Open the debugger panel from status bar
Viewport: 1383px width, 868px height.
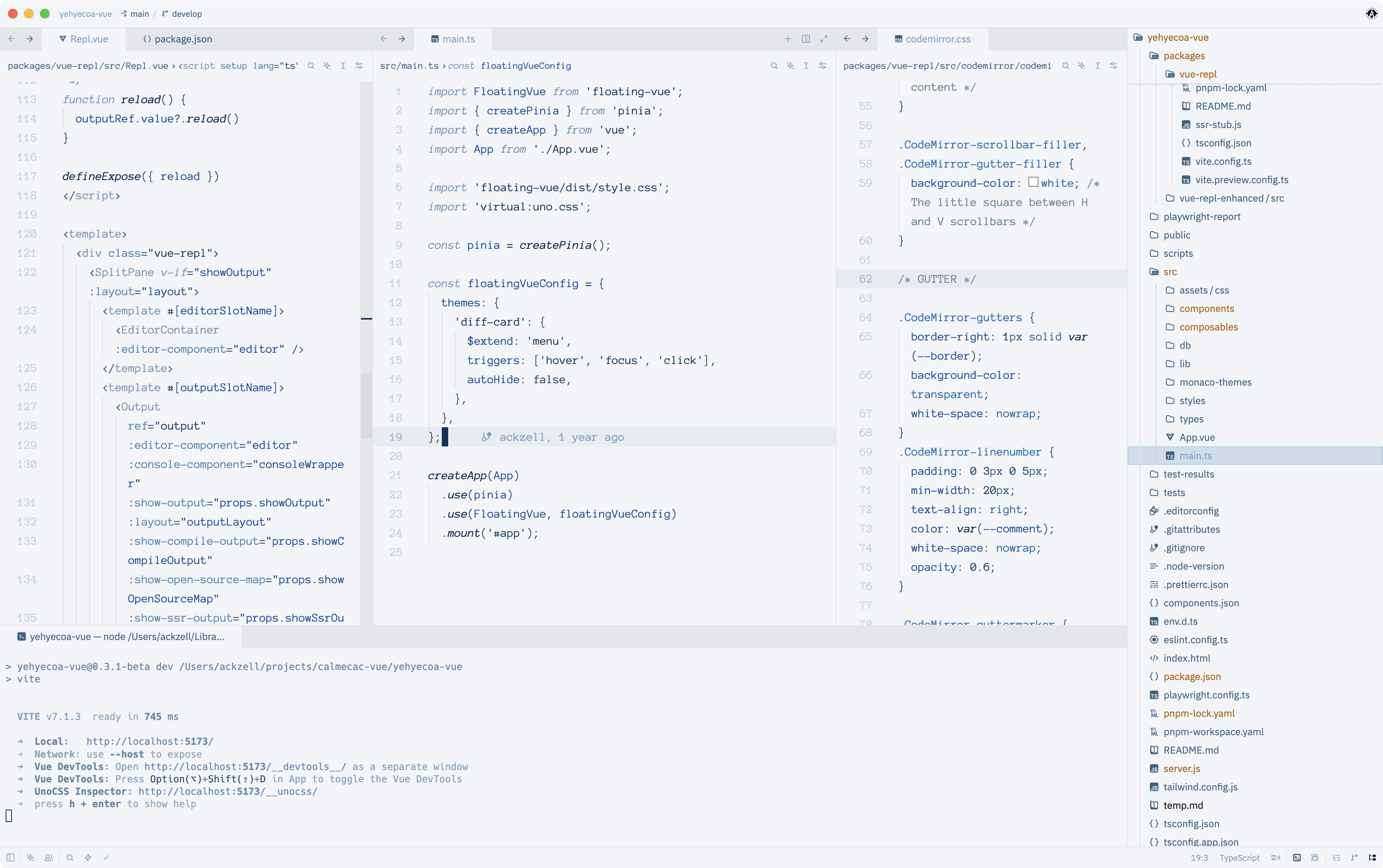(x=1315, y=858)
